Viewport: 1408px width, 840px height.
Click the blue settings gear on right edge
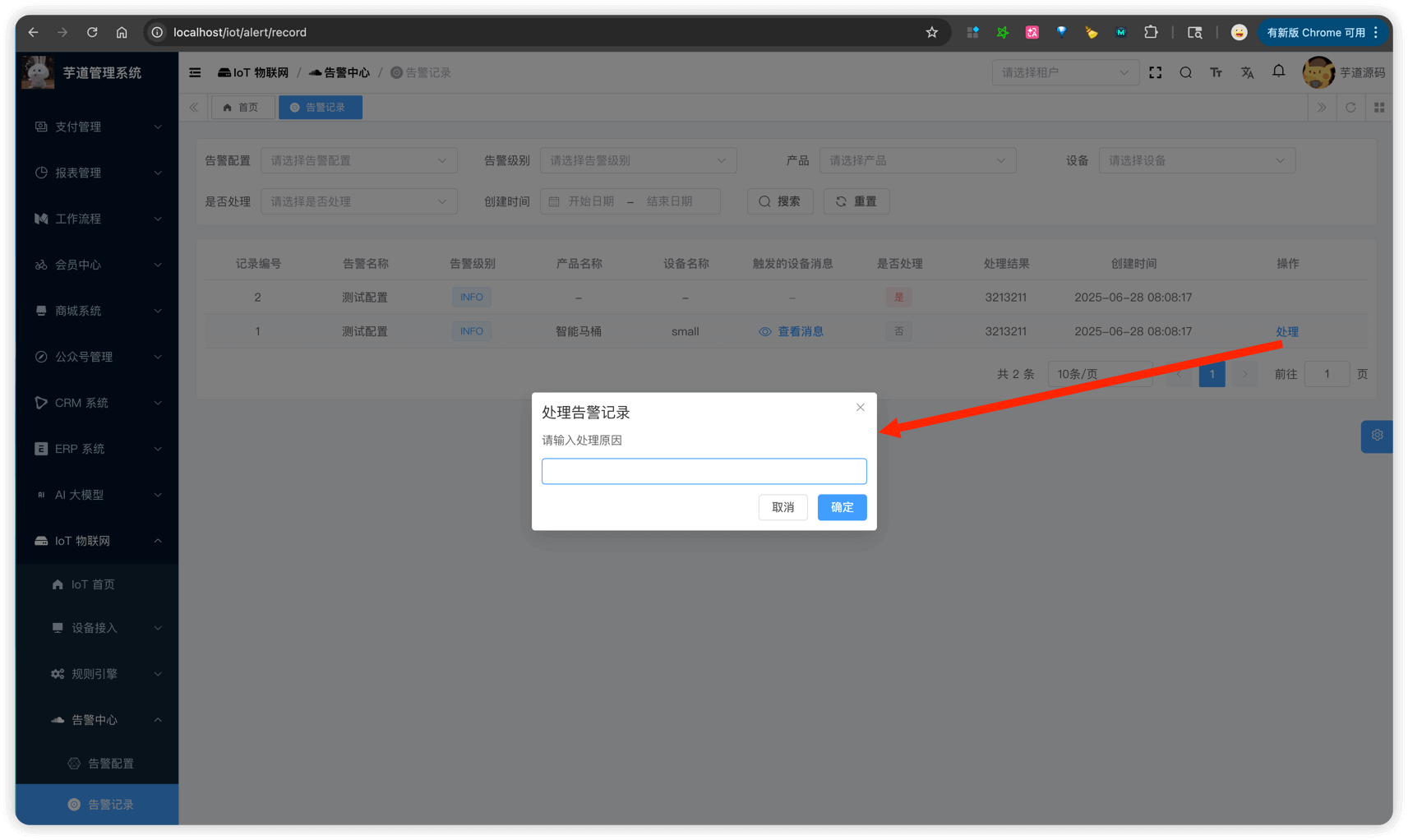click(1377, 436)
